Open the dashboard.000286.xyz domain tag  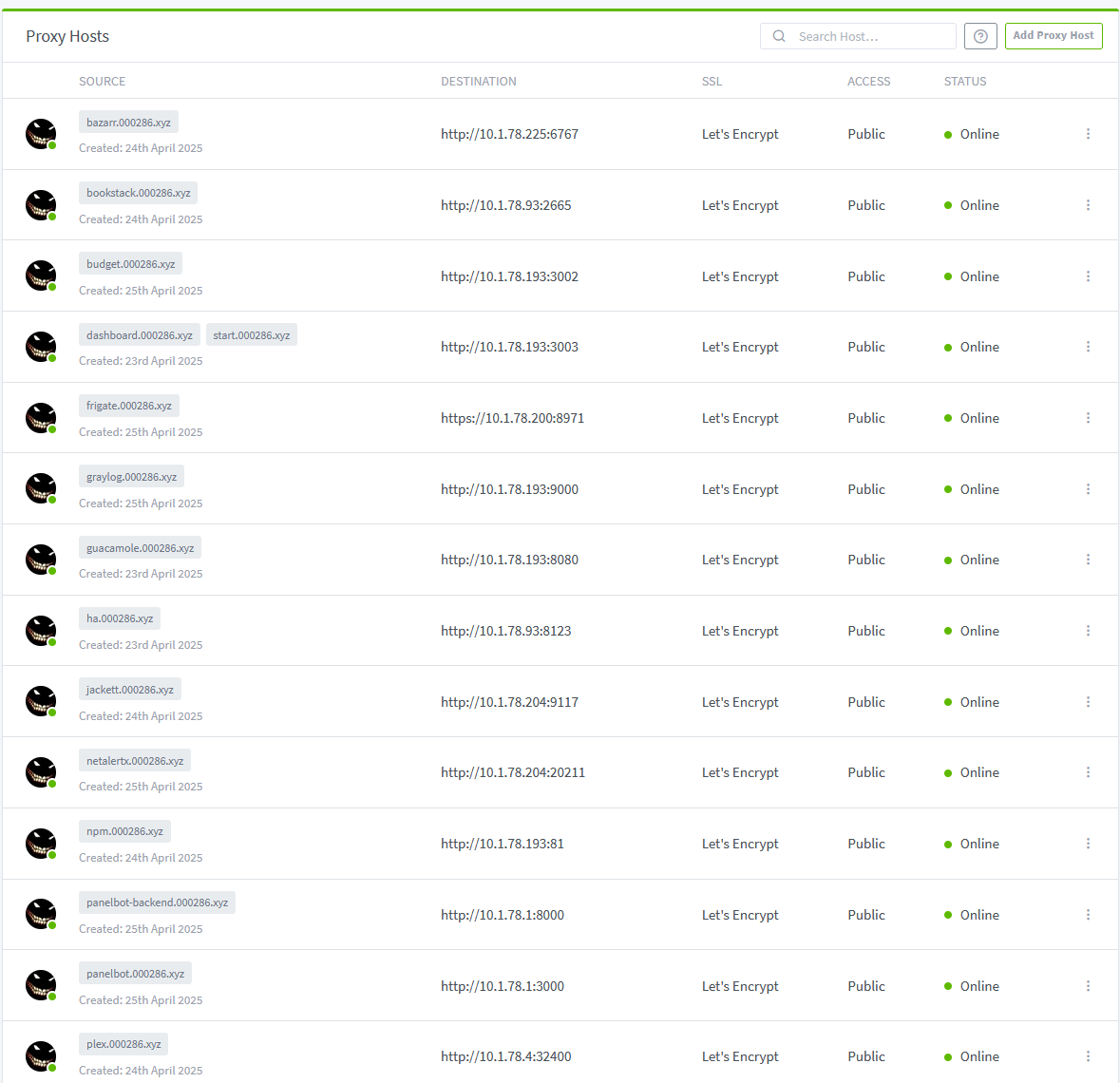click(x=140, y=335)
